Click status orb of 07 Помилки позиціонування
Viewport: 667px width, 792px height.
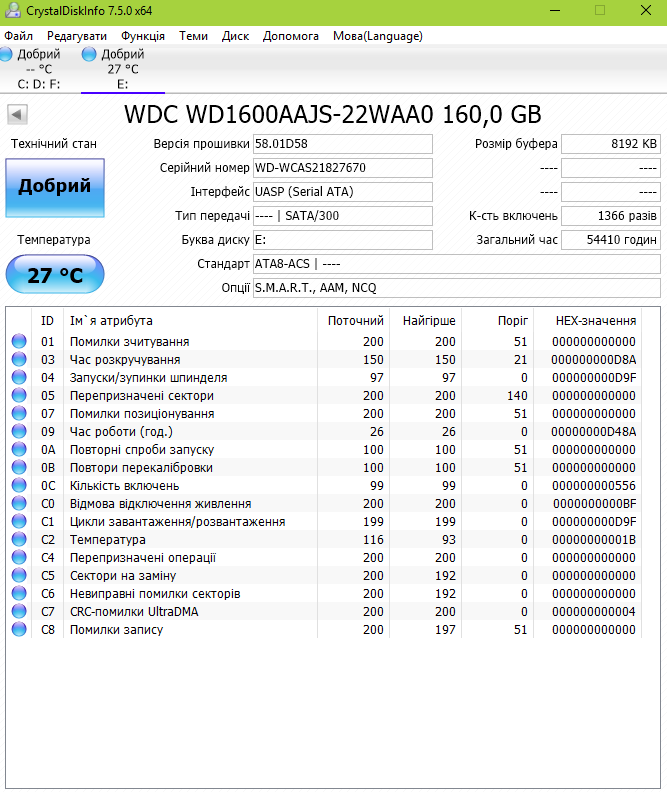[19, 413]
